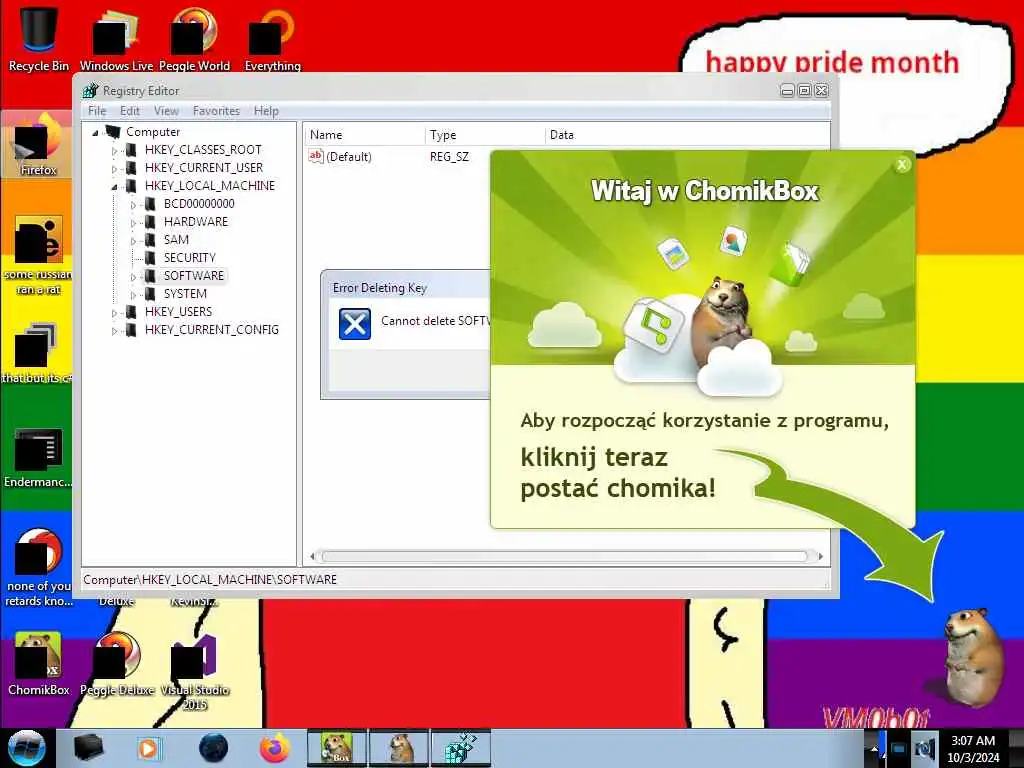Click the blue X error icon

(x=355, y=324)
